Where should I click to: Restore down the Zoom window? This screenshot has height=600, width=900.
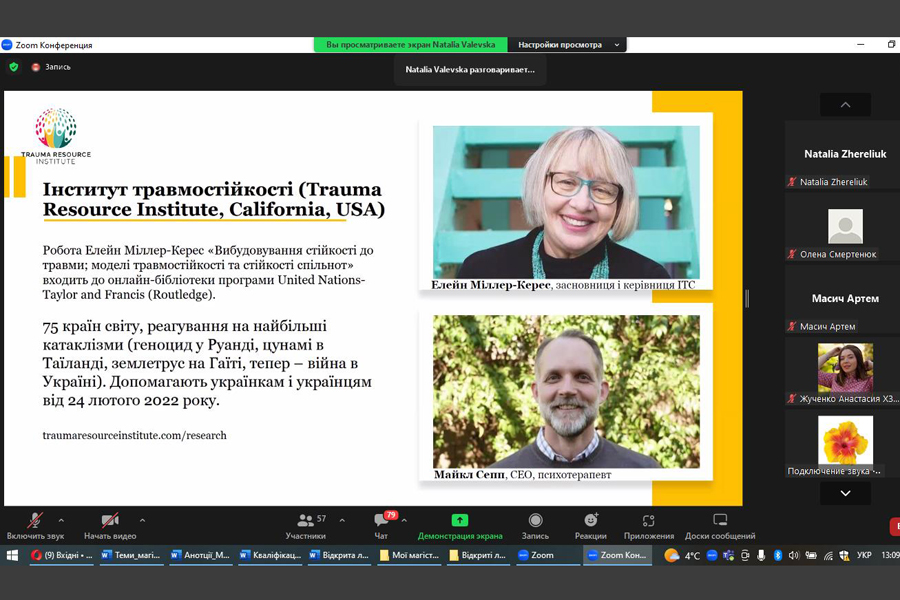[891, 45]
